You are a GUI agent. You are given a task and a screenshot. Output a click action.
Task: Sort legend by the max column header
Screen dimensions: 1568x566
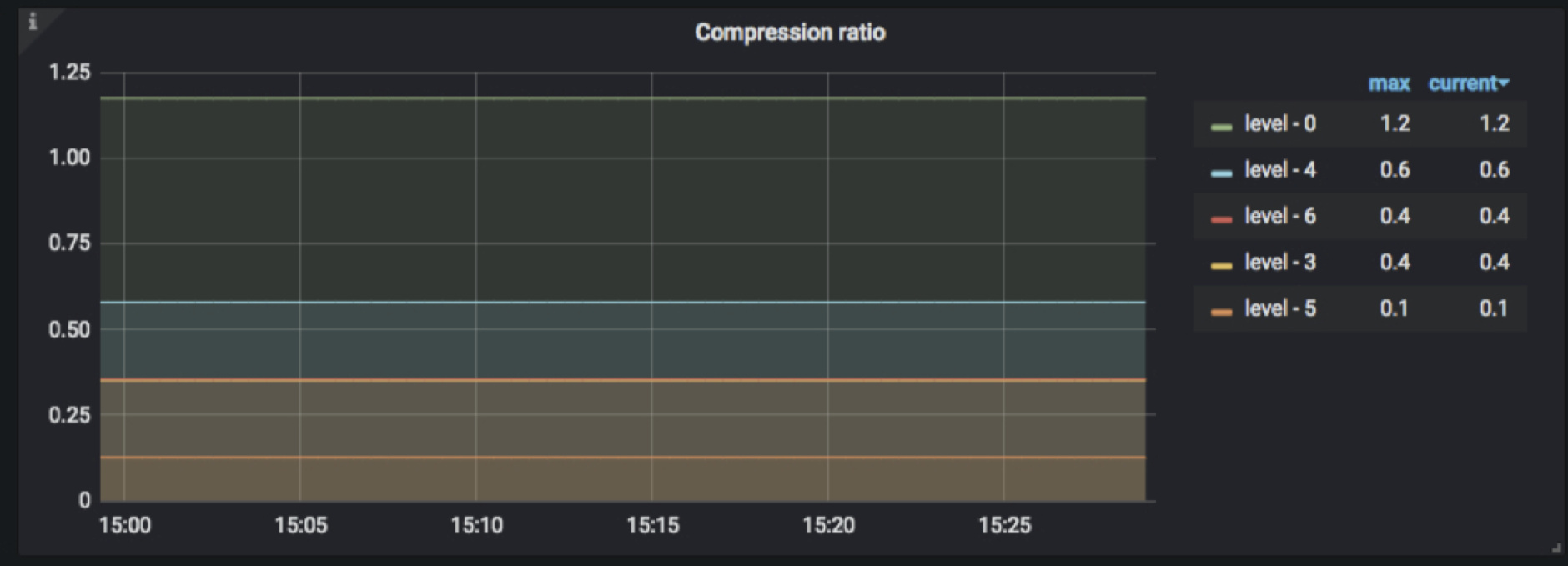coord(1389,83)
